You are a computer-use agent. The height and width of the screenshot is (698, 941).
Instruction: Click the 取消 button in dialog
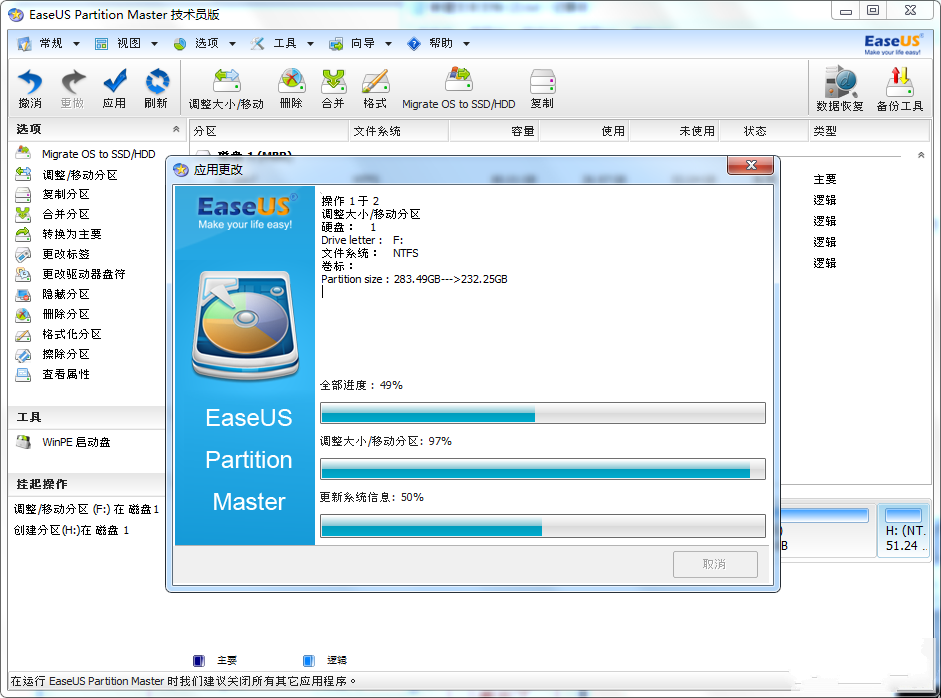coord(715,564)
